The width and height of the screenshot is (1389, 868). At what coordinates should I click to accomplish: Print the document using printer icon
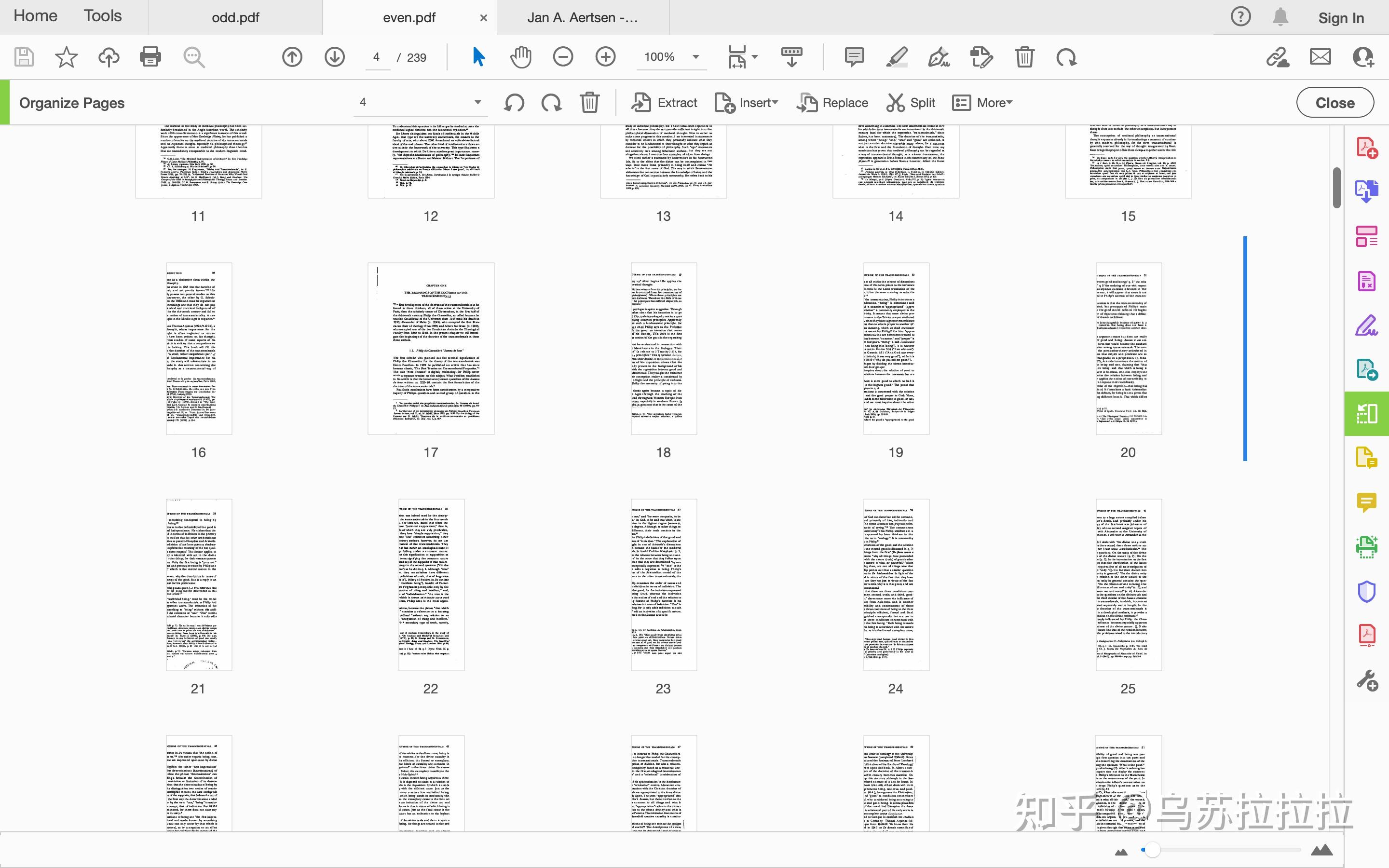coord(150,57)
